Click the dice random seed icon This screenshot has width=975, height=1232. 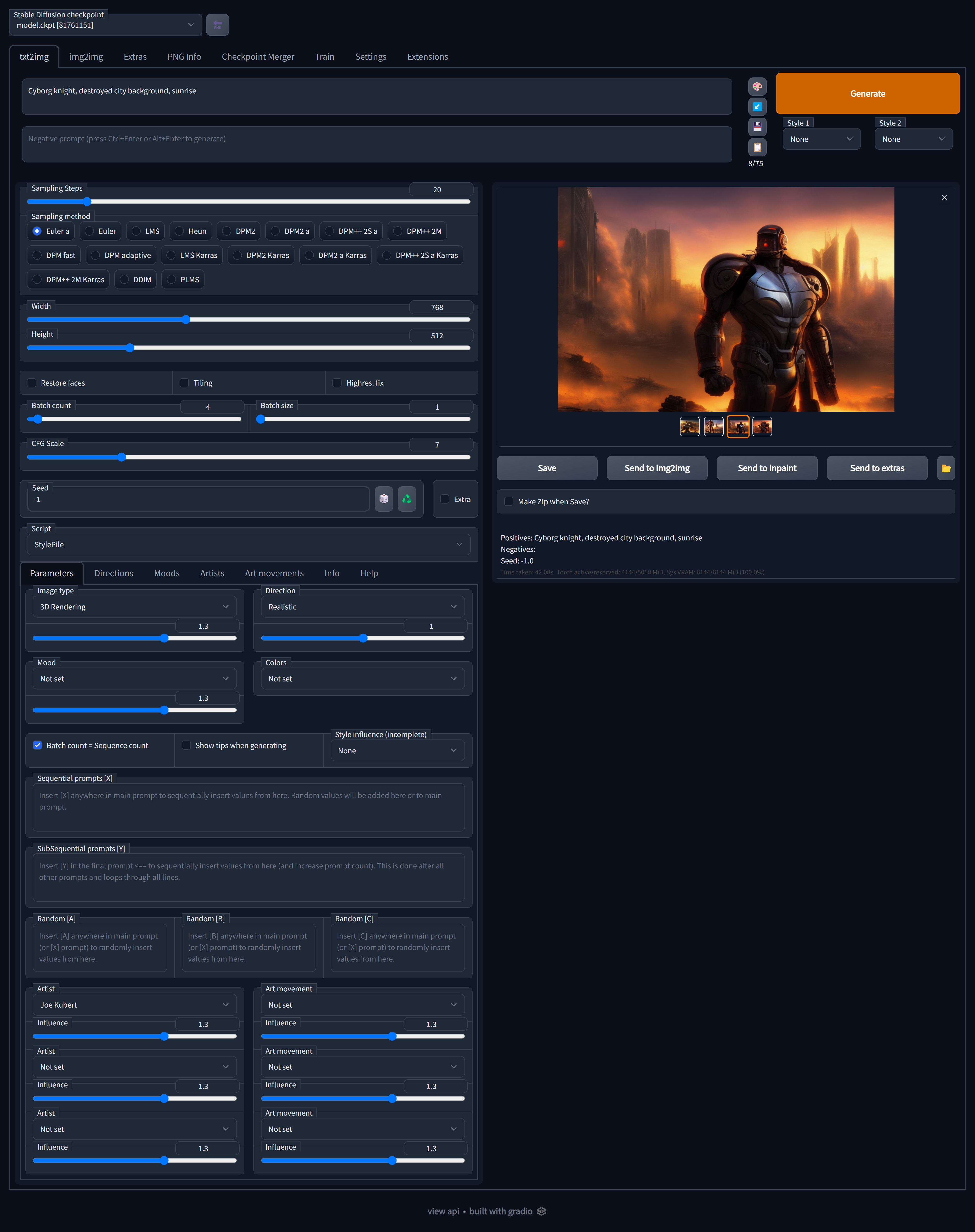(x=384, y=499)
